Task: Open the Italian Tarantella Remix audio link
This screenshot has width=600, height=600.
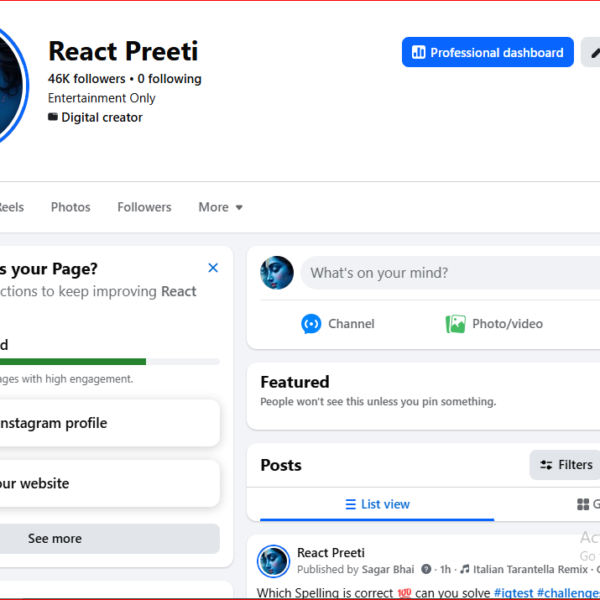Action: (530, 569)
